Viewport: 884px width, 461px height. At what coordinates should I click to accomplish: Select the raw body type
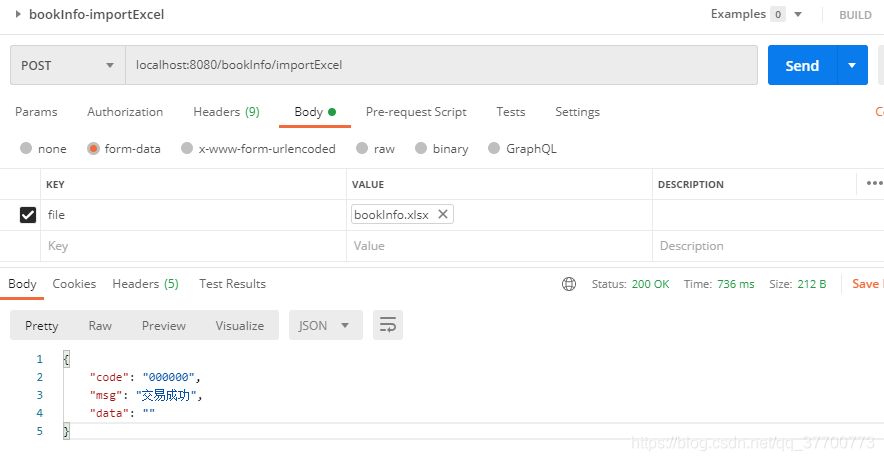362,148
